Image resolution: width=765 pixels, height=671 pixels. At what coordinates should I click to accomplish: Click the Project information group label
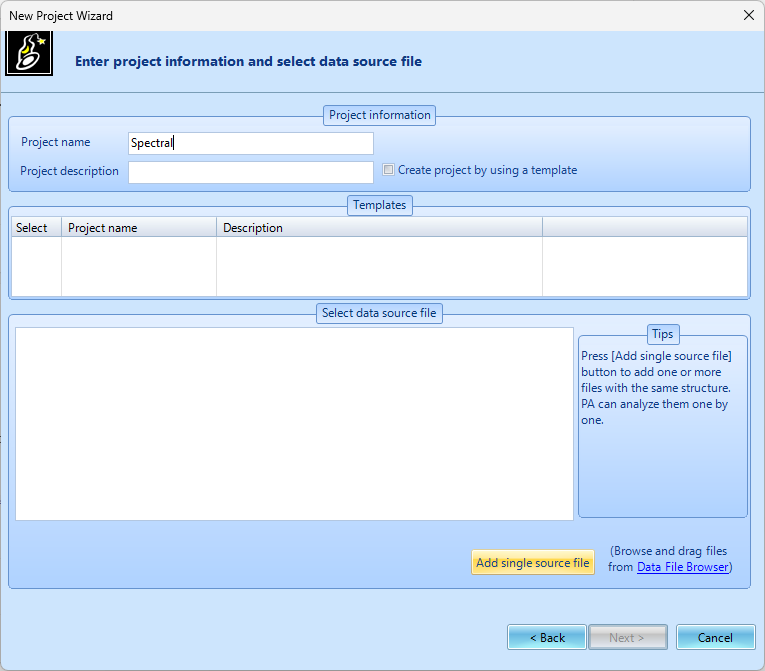click(x=380, y=115)
